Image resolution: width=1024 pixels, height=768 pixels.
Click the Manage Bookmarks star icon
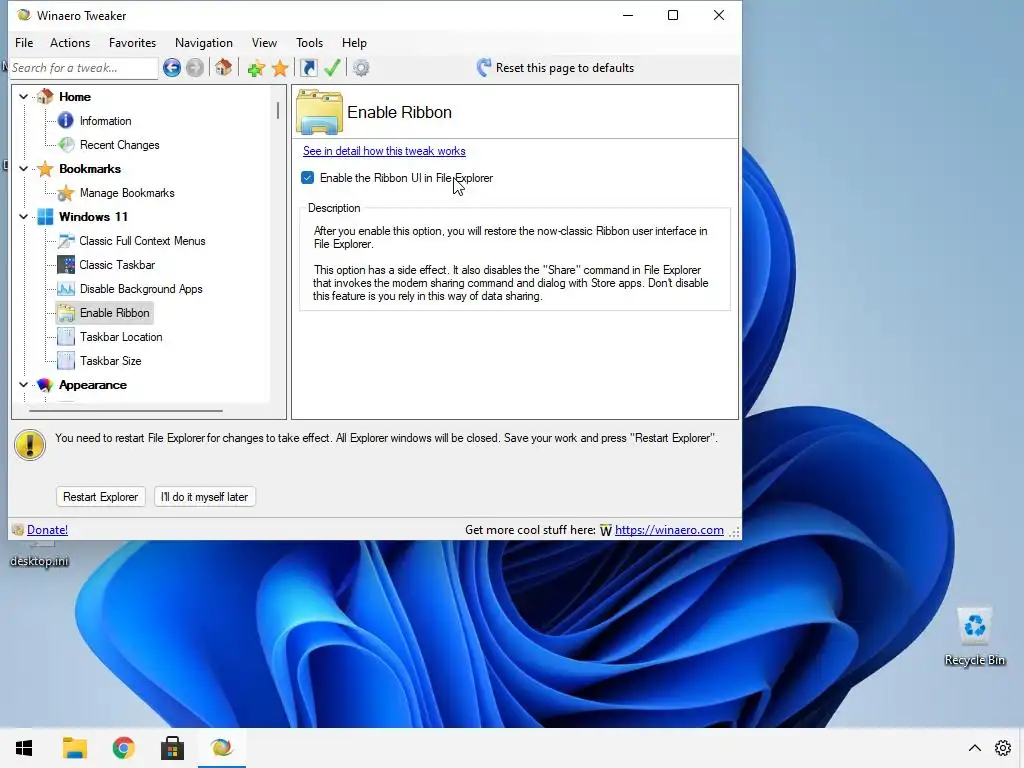coord(65,193)
